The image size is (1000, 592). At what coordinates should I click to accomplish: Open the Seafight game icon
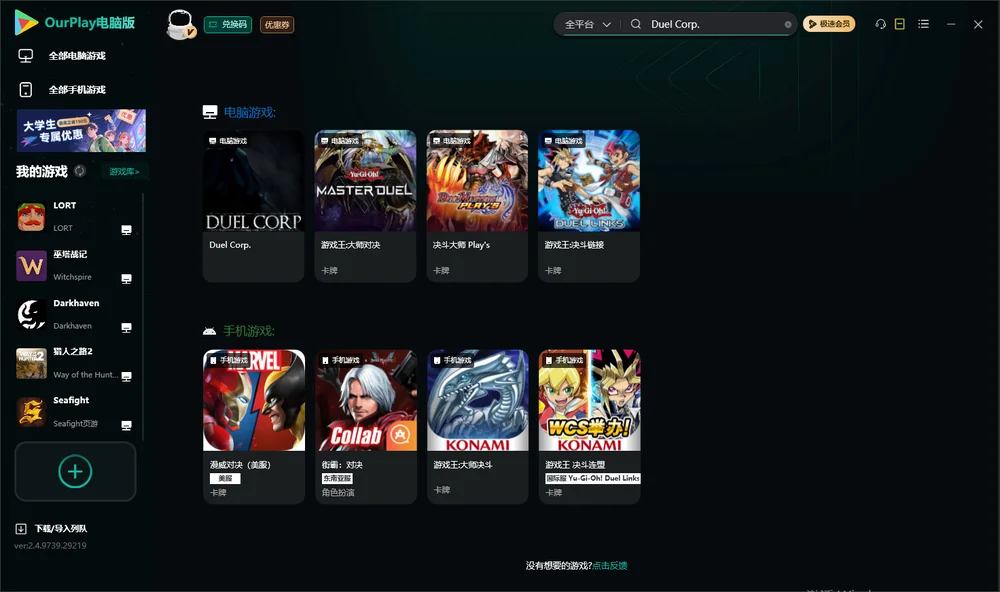(x=31, y=412)
